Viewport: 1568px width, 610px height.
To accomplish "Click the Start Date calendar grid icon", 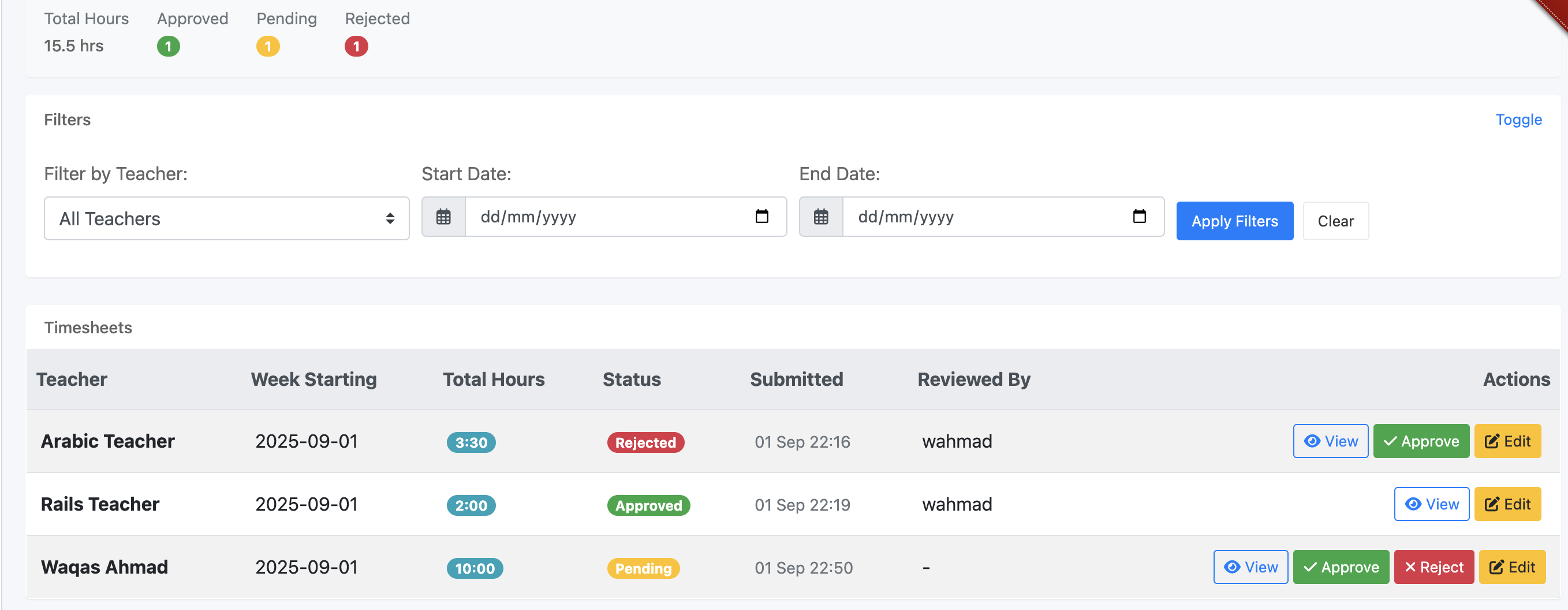I will (x=443, y=217).
